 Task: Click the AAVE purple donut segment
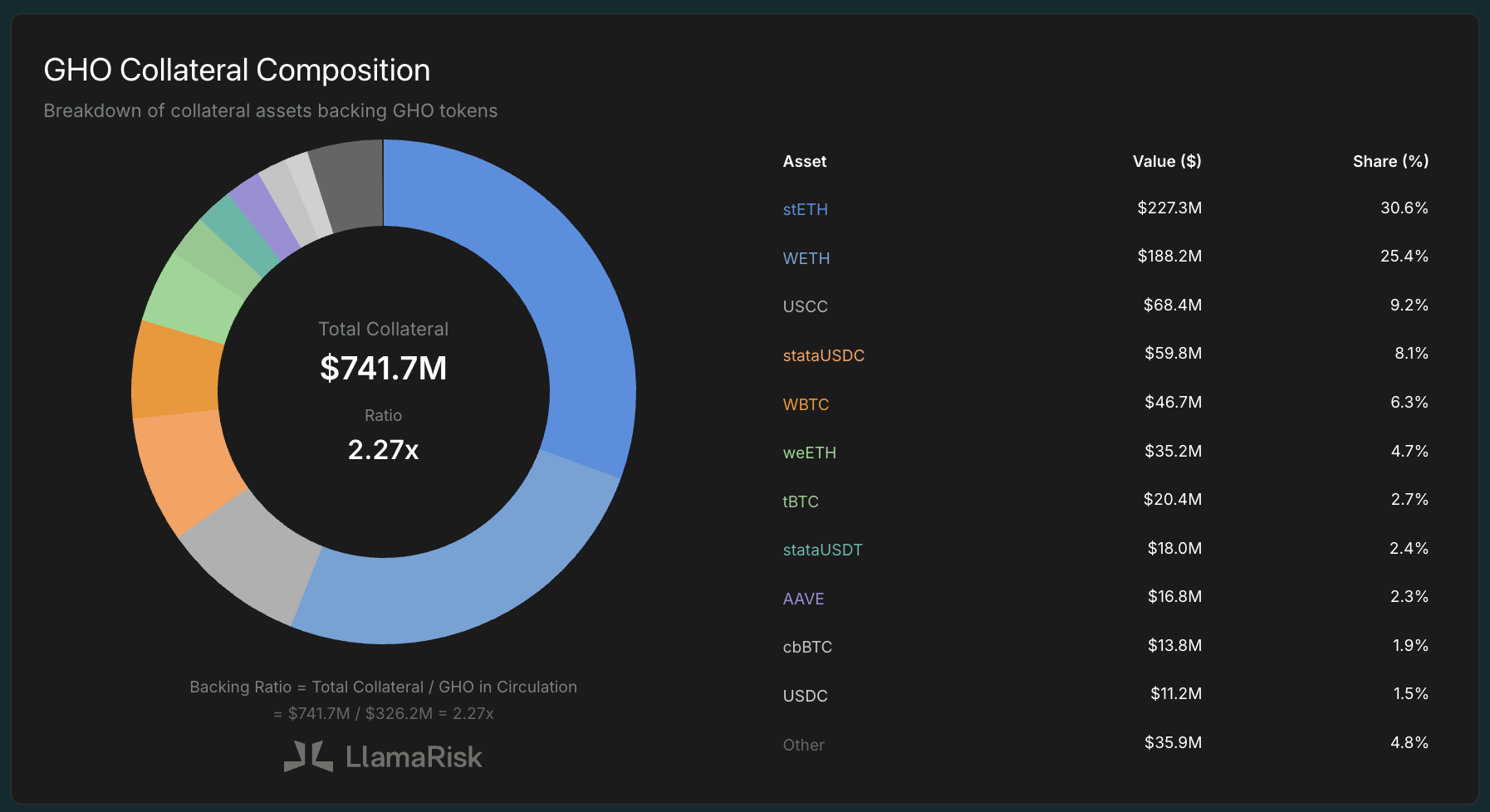point(262,218)
